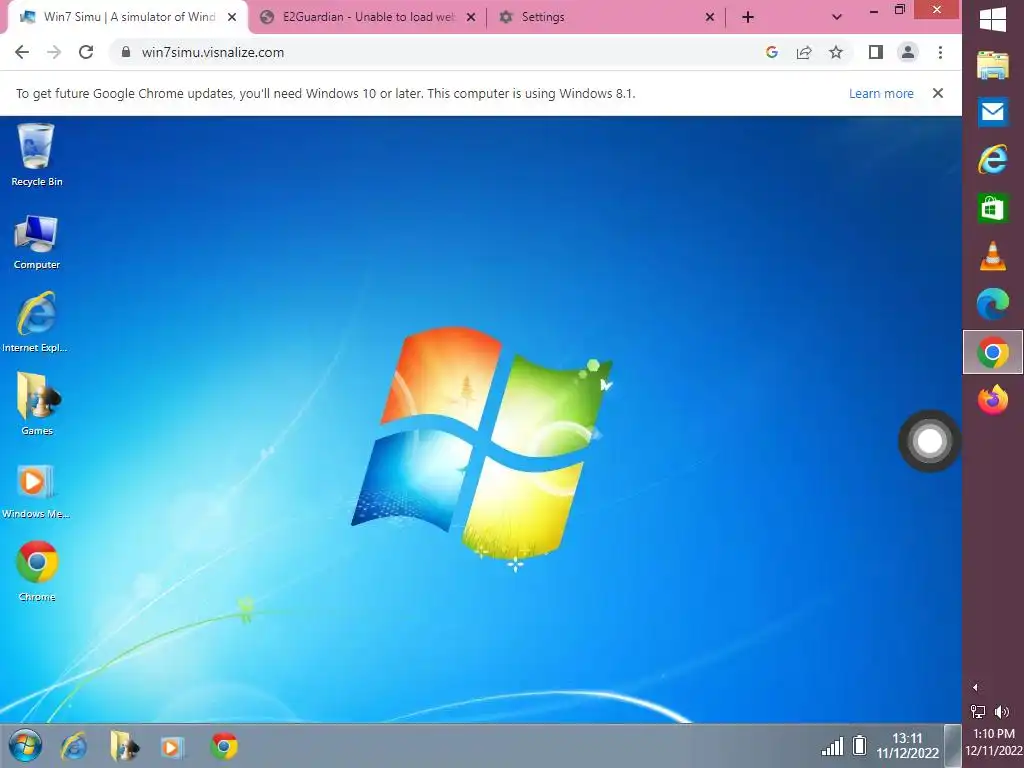The width and height of the screenshot is (1024, 768).
Task: Switch to the E2Guardian tab
Action: 369,18
